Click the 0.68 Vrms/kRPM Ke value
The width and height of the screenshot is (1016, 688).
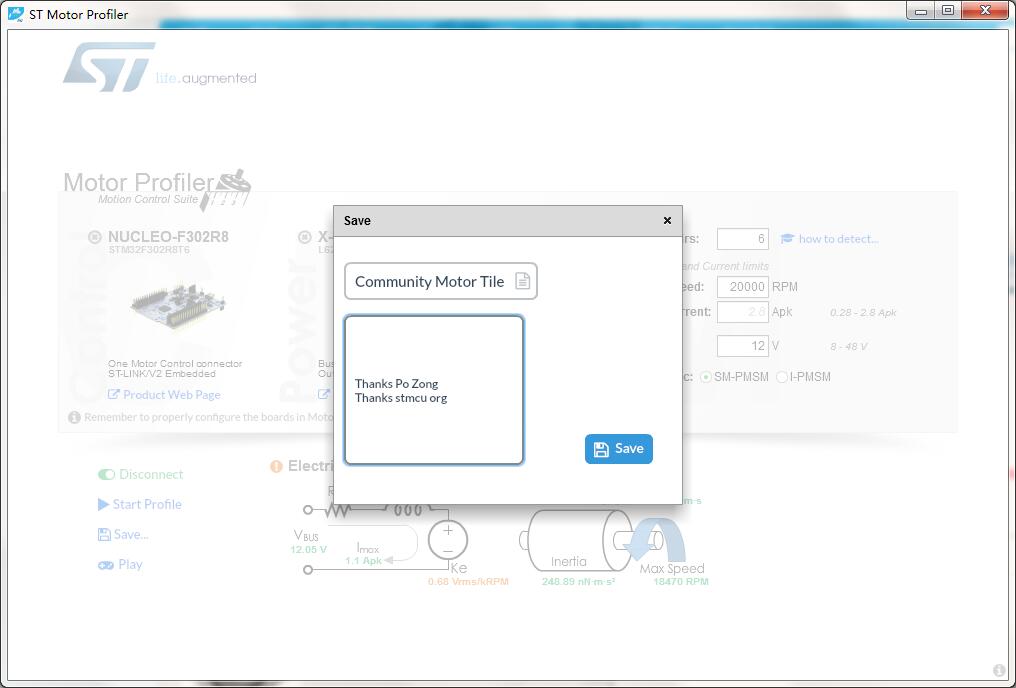468,582
